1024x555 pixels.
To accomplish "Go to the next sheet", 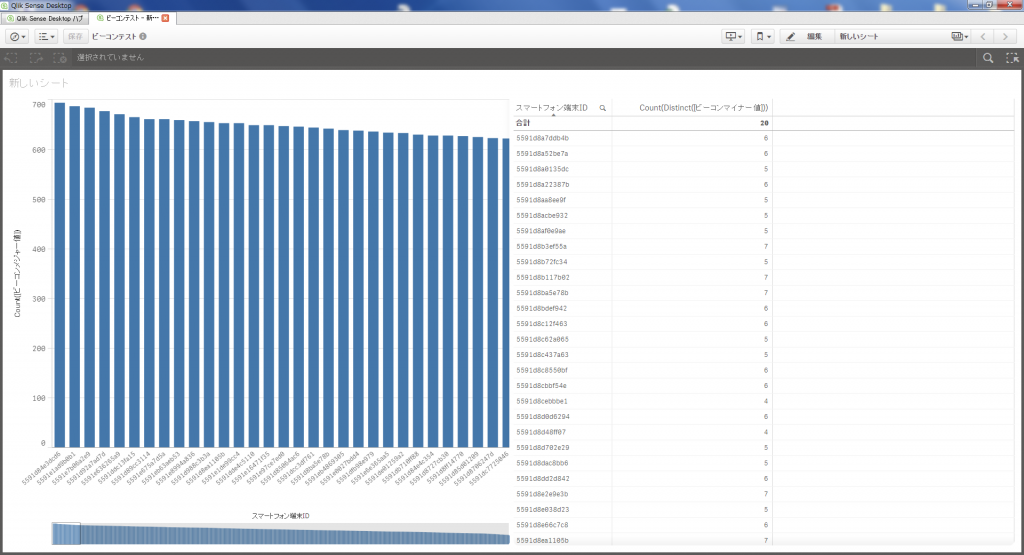I will pos(1007,37).
